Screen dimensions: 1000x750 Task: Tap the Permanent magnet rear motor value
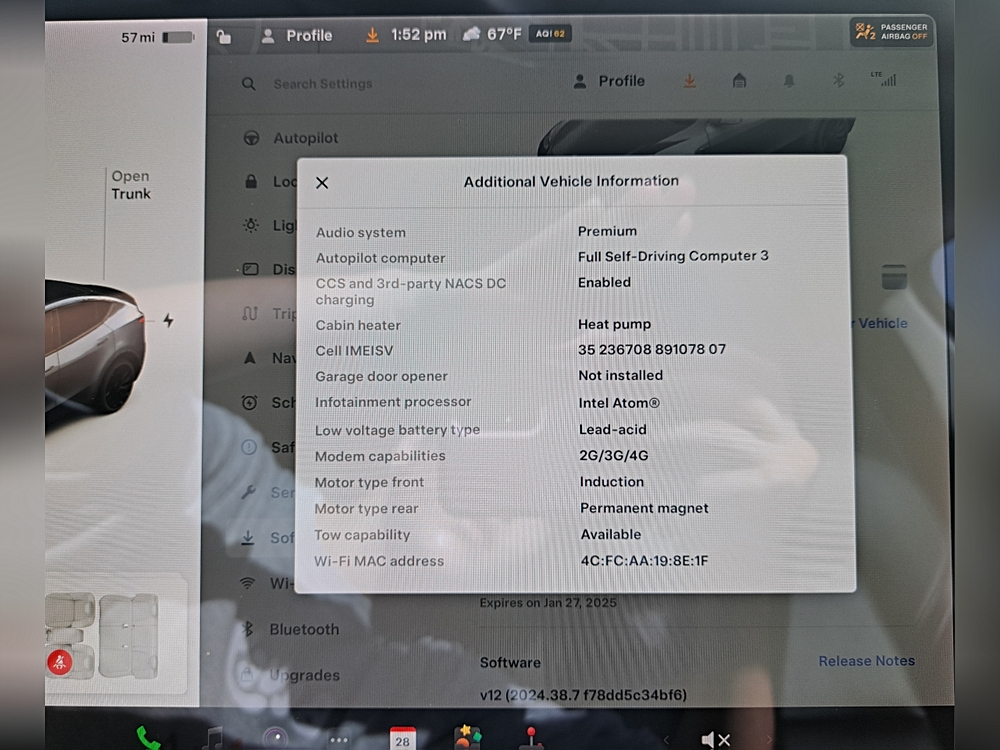[x=644, y=508]
